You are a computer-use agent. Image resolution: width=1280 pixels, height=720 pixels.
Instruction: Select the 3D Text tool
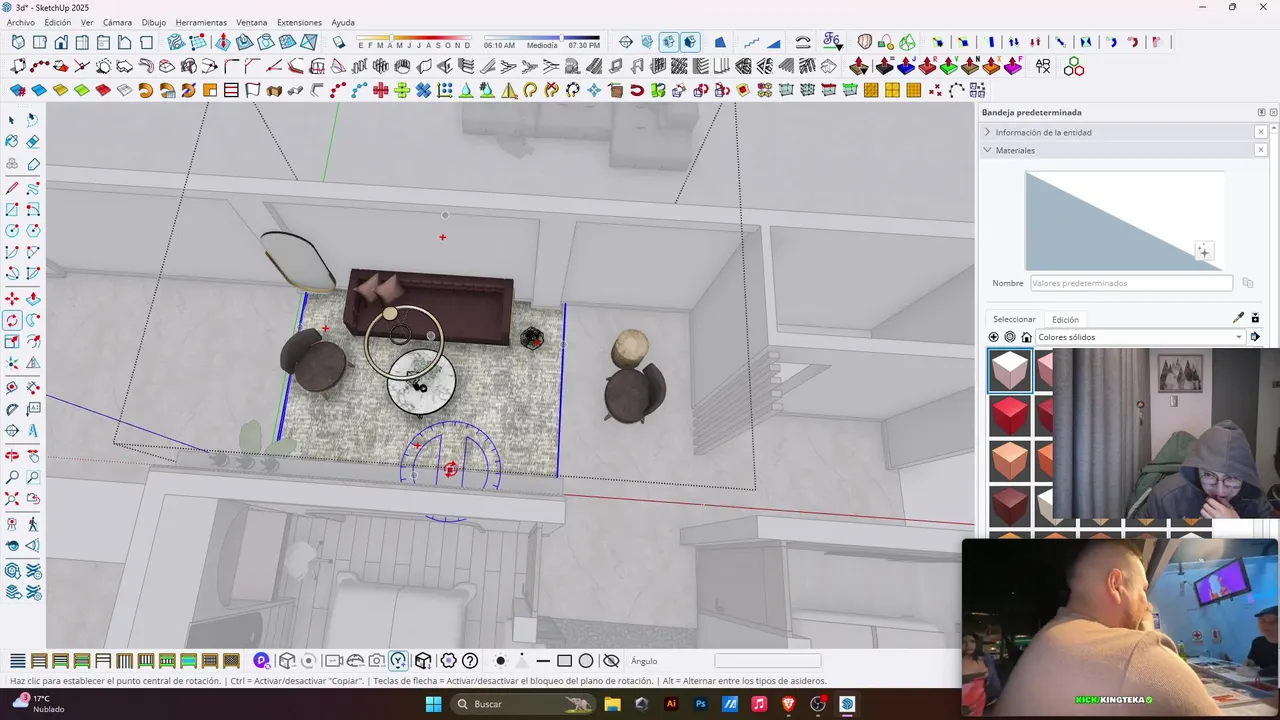[x=33, y=431]
